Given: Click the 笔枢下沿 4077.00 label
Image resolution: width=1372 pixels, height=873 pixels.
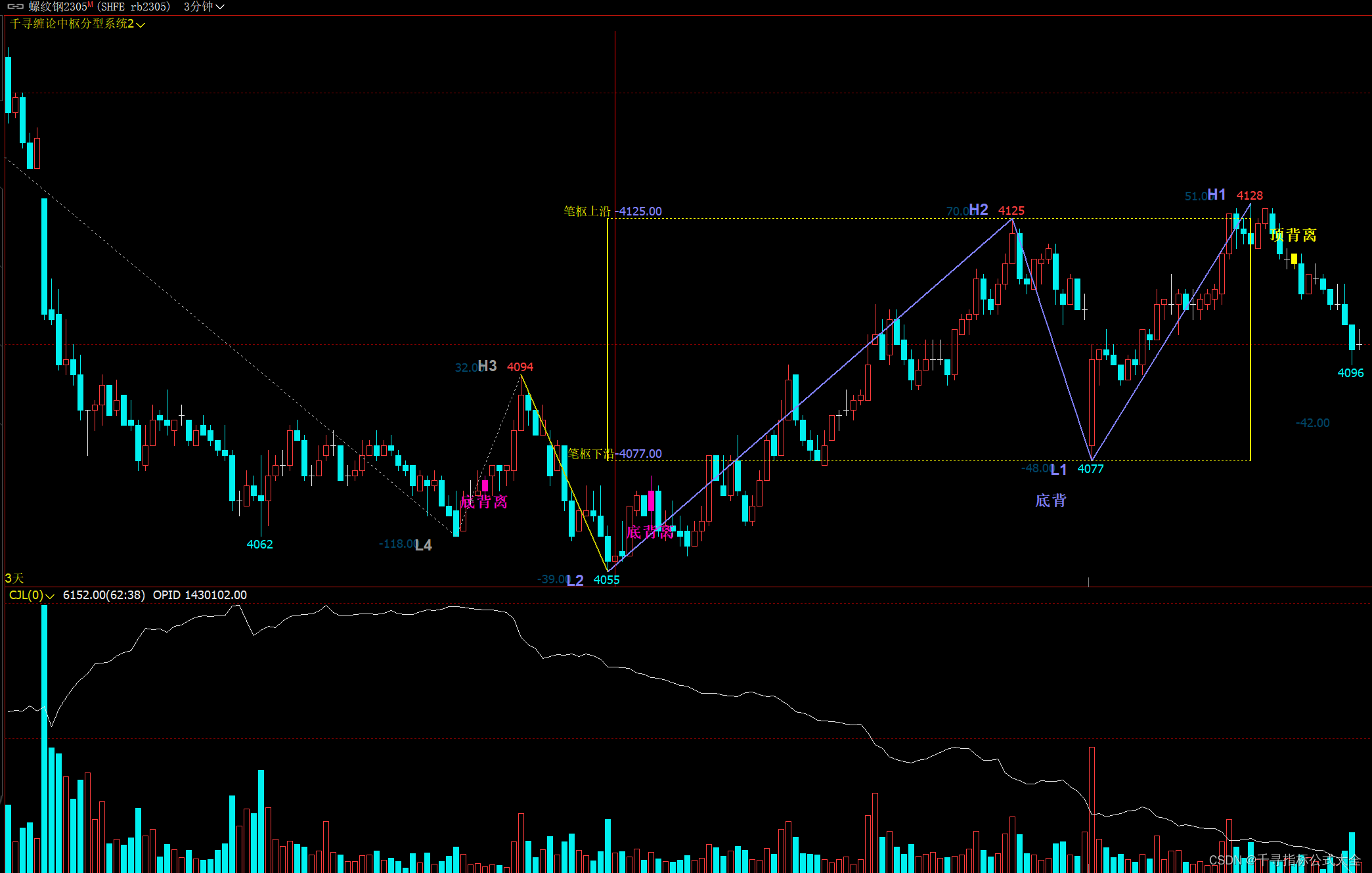Looking at the screenshot, I should click(x=615, y=454).
